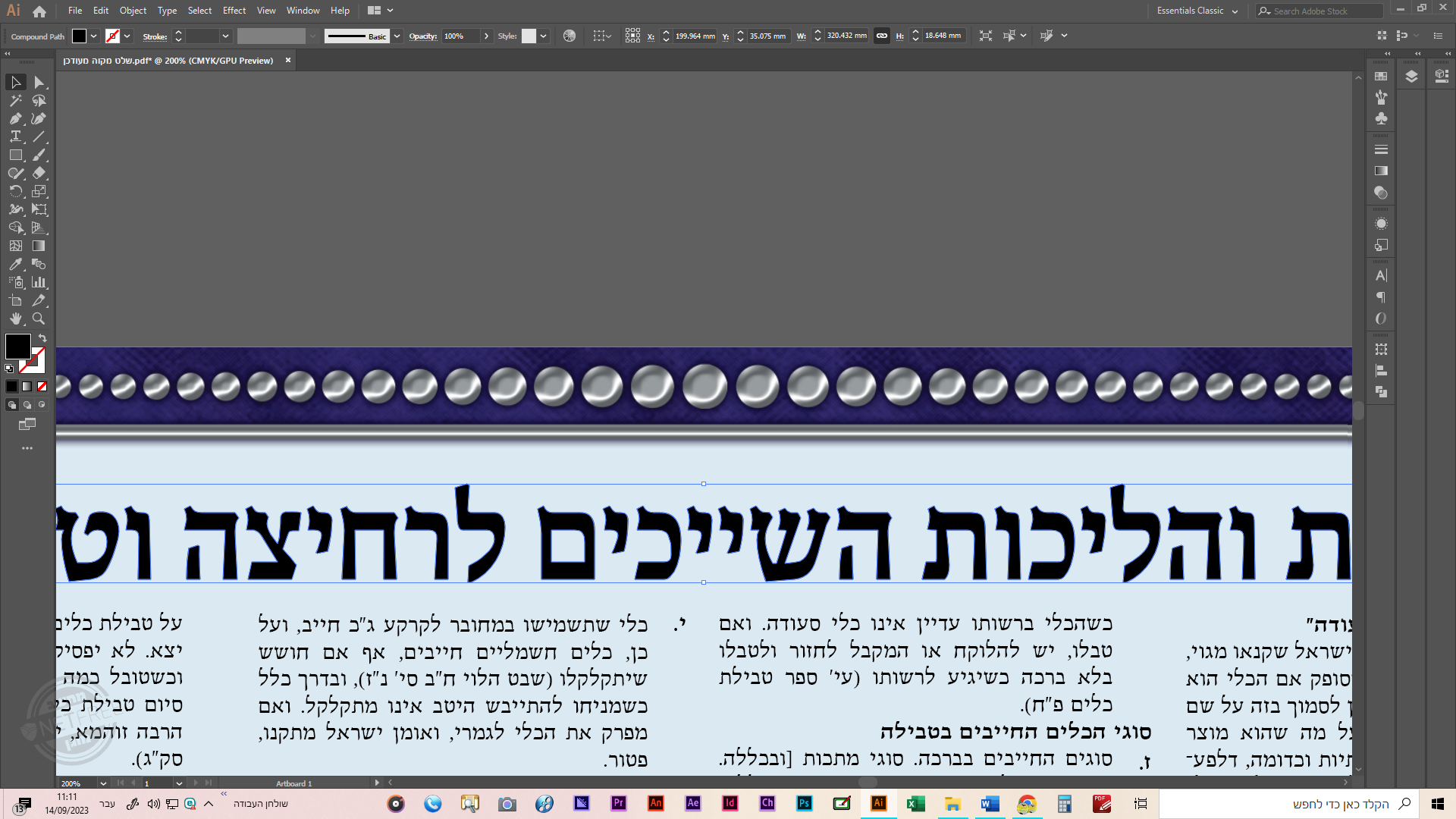The width and height of the screenshot is (1456, 819).
Task: Toggle the constrain width and height link
Action: 882,35
